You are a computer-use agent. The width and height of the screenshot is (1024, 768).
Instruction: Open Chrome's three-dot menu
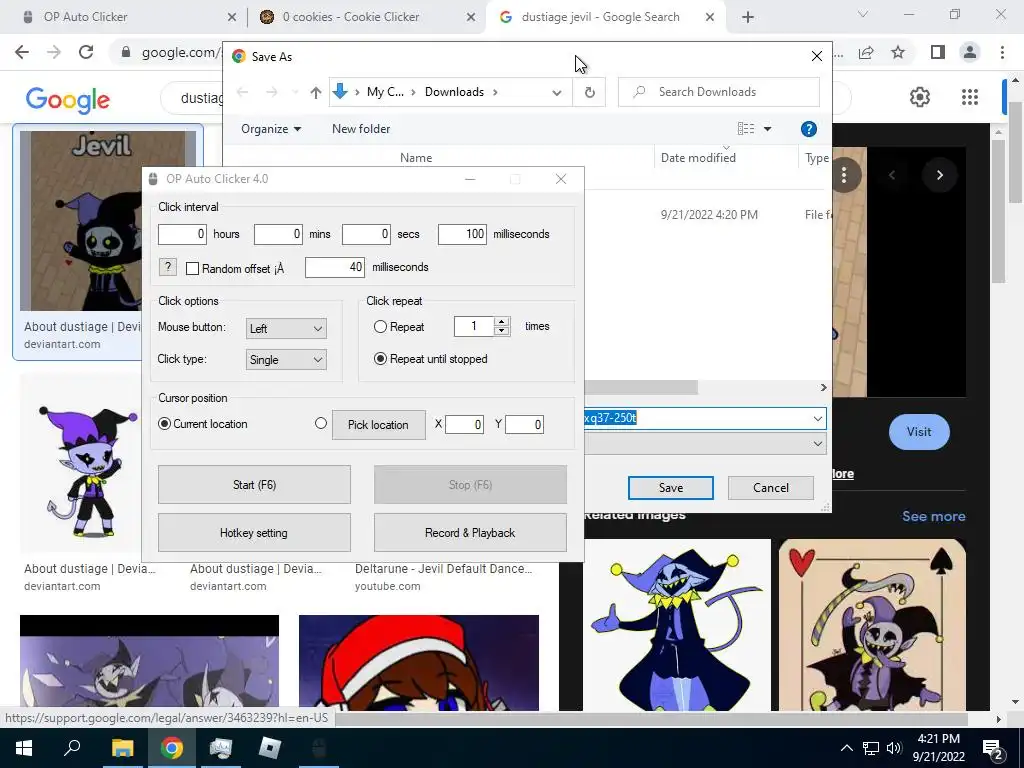(x=1002, y=52)
